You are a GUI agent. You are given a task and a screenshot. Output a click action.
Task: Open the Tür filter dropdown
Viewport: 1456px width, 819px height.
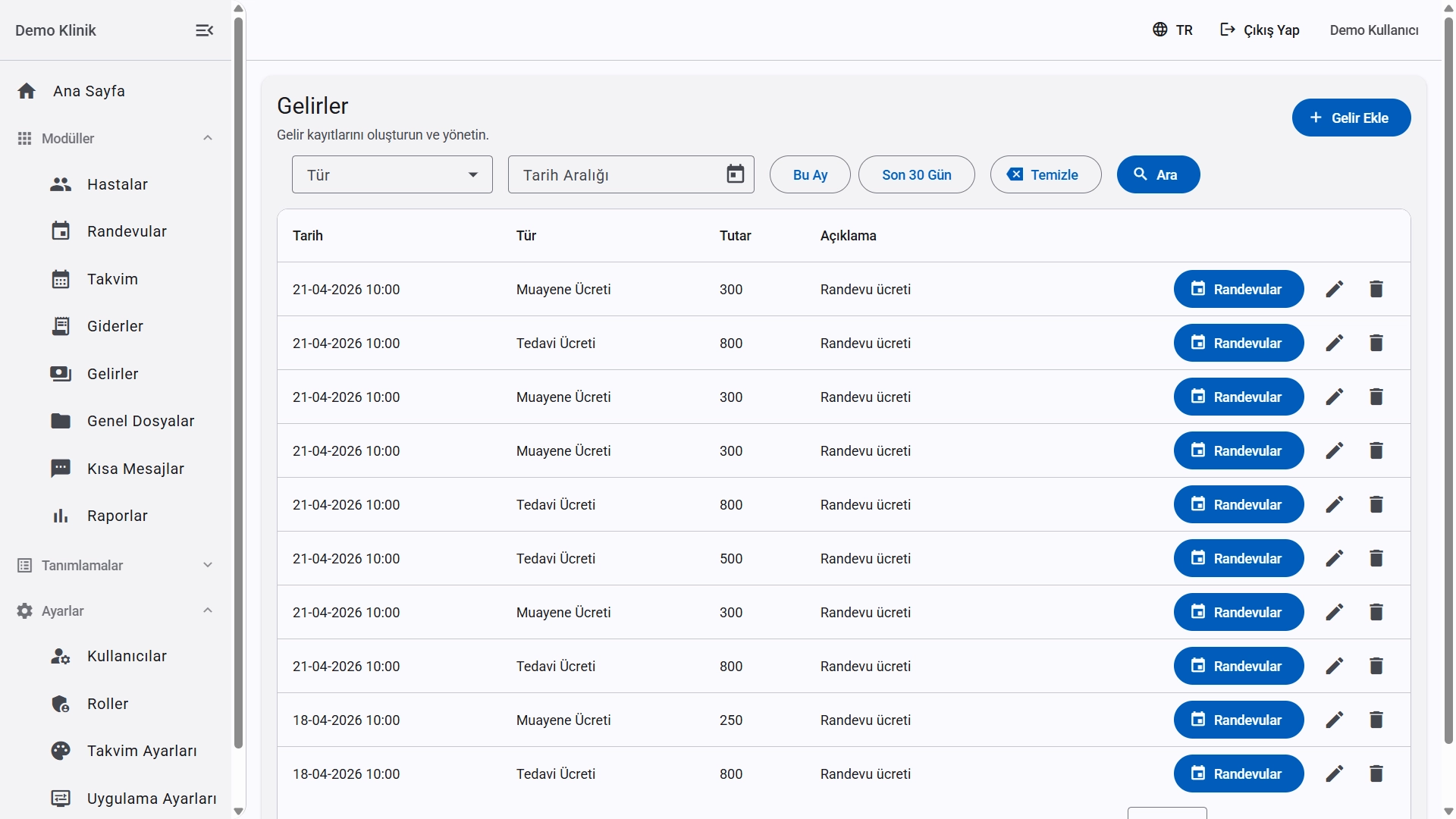(x=392, y=174)
